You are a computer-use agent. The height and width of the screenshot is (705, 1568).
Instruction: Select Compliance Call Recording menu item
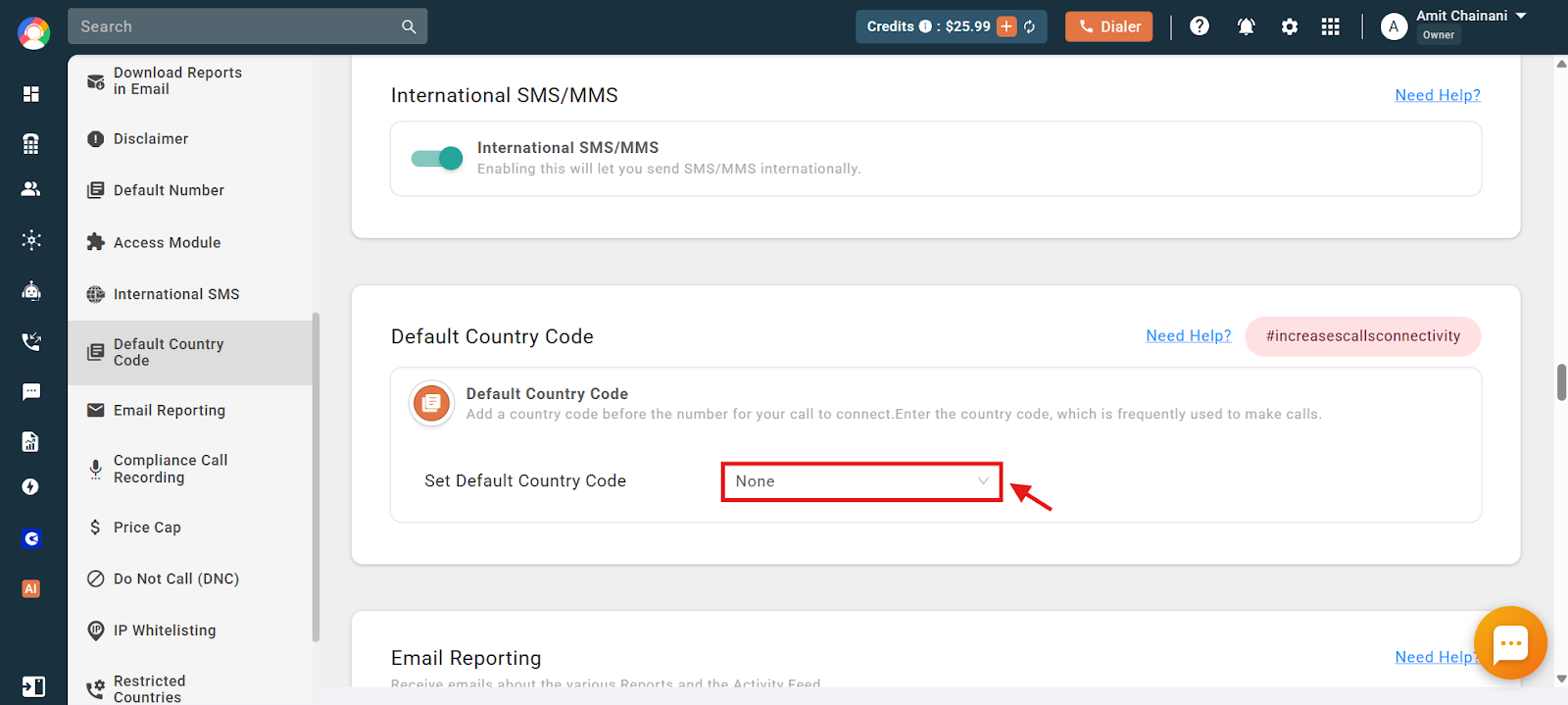[x=190, y=469]
